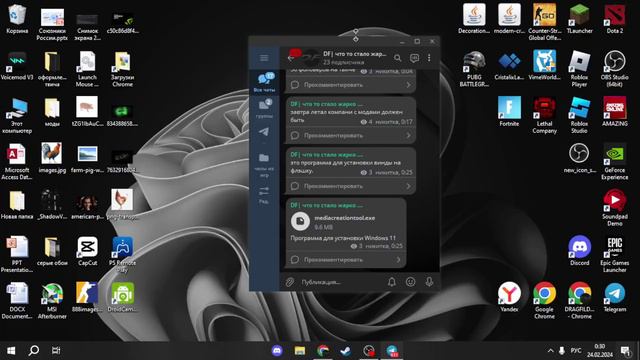Select Roblox Studio desktop shortcut
Screen dimensions: 640x360
coord(580,116)
